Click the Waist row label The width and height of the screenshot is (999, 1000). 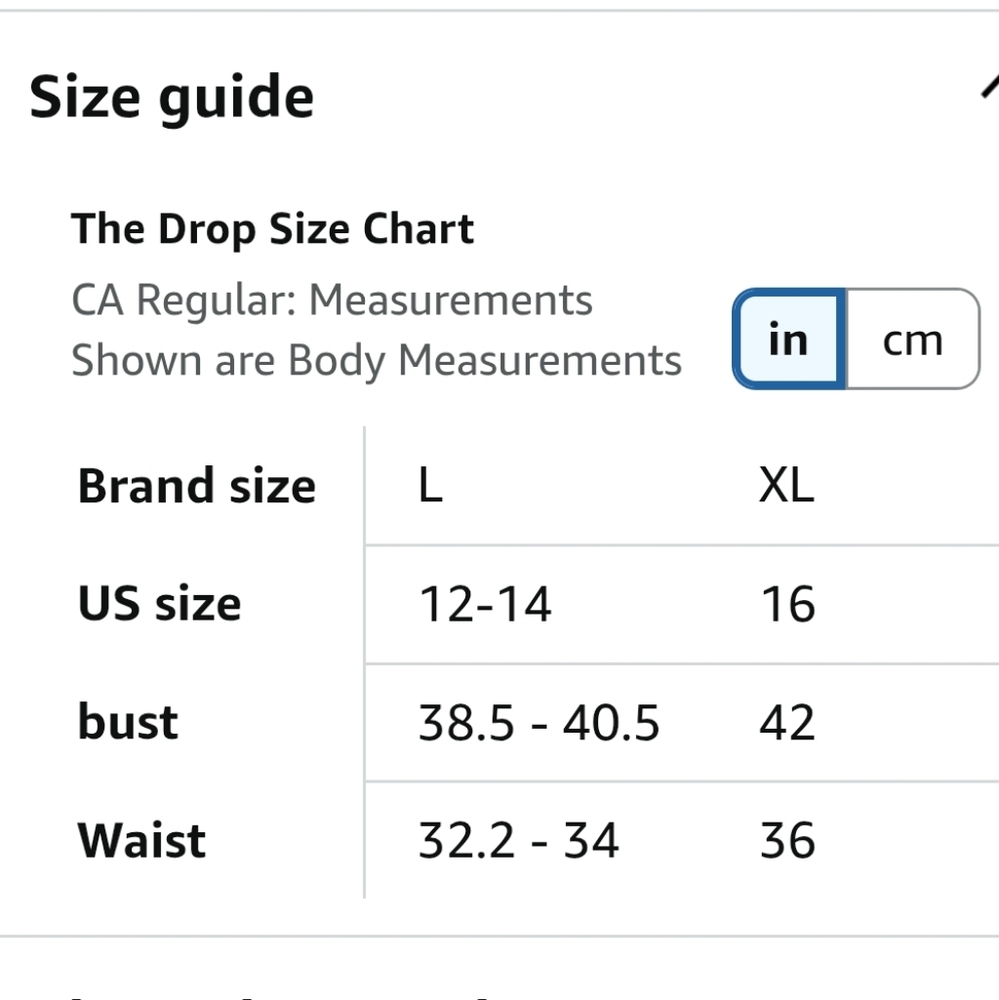142,841
